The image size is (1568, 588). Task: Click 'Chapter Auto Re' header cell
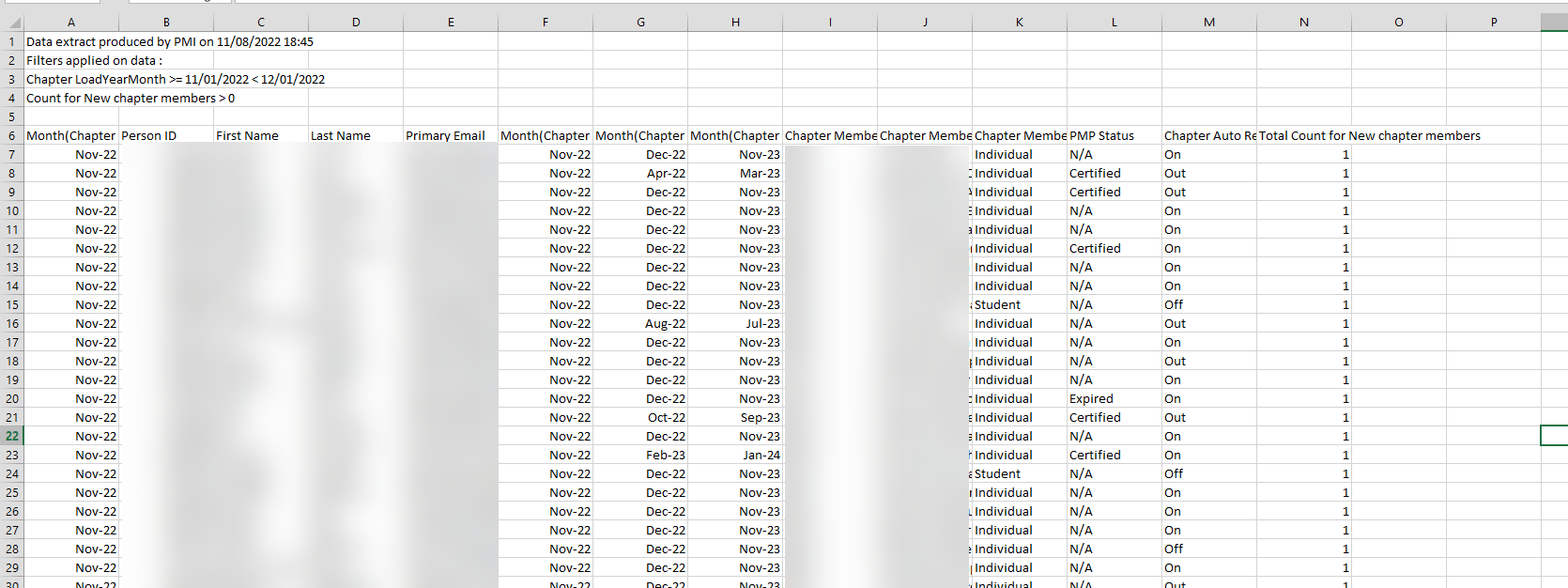1209,135
